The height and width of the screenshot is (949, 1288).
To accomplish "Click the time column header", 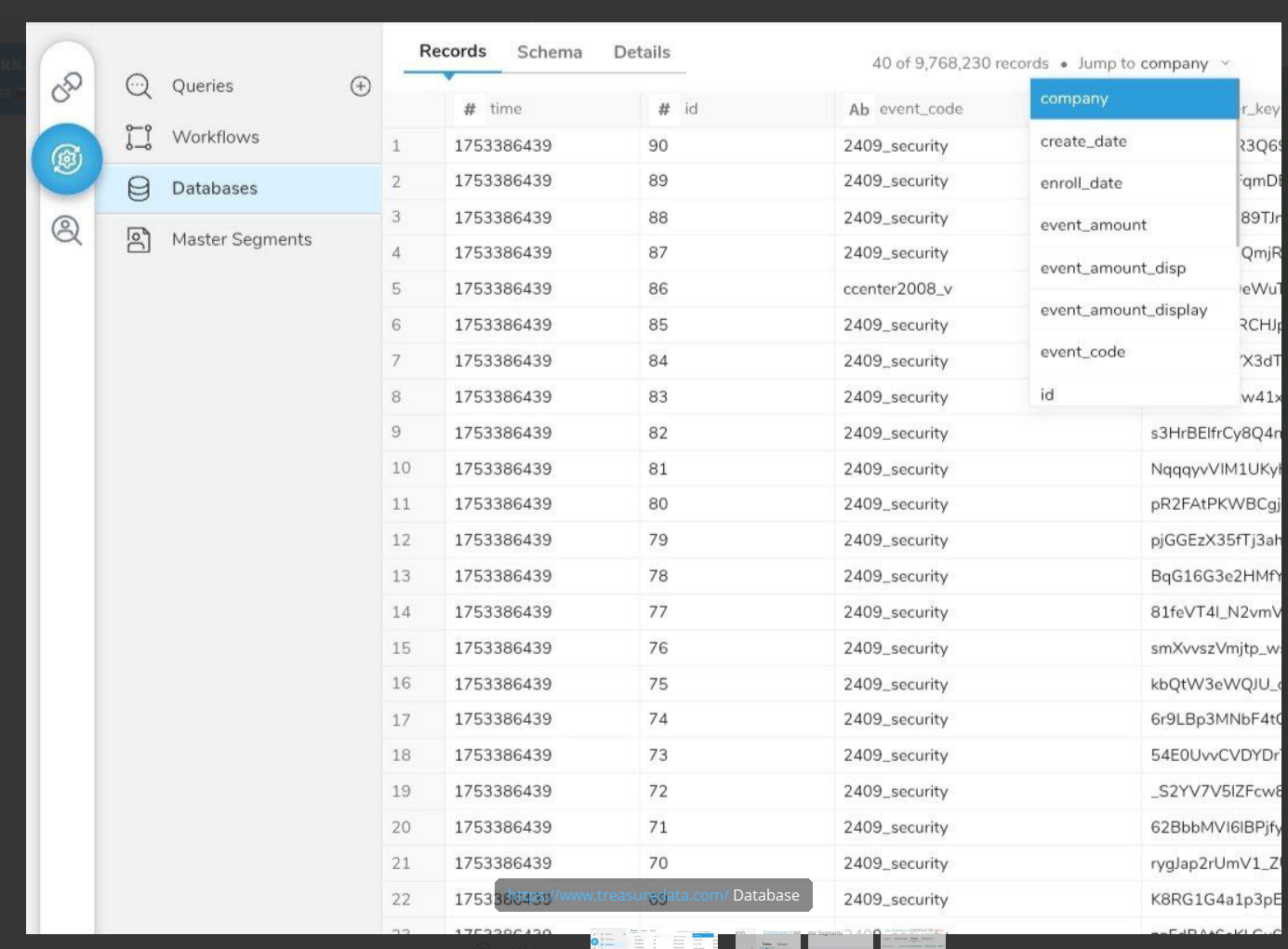I will [505, 109].
